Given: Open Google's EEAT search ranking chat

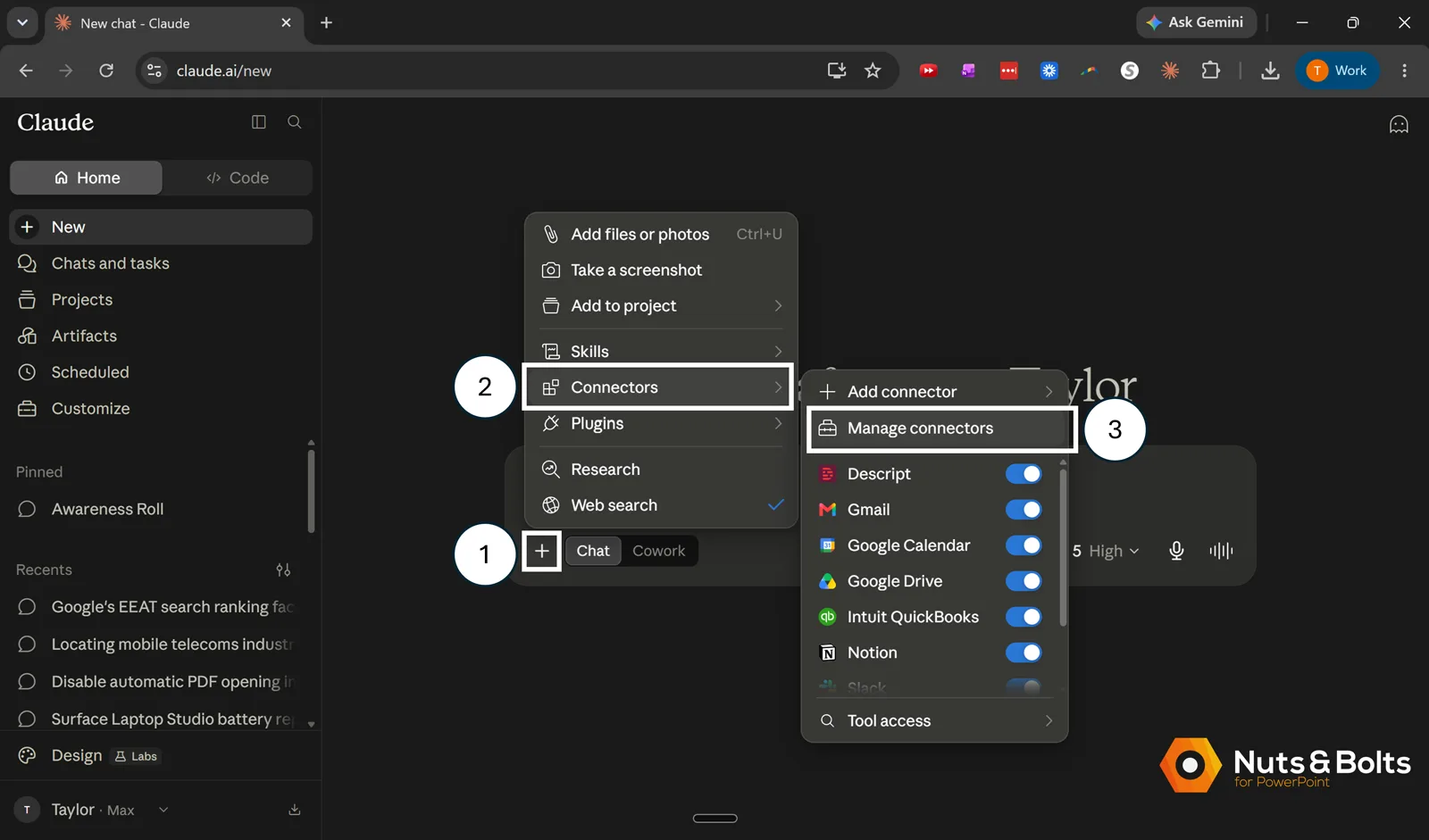Looking at the screenshot, I should pos(156,607).
